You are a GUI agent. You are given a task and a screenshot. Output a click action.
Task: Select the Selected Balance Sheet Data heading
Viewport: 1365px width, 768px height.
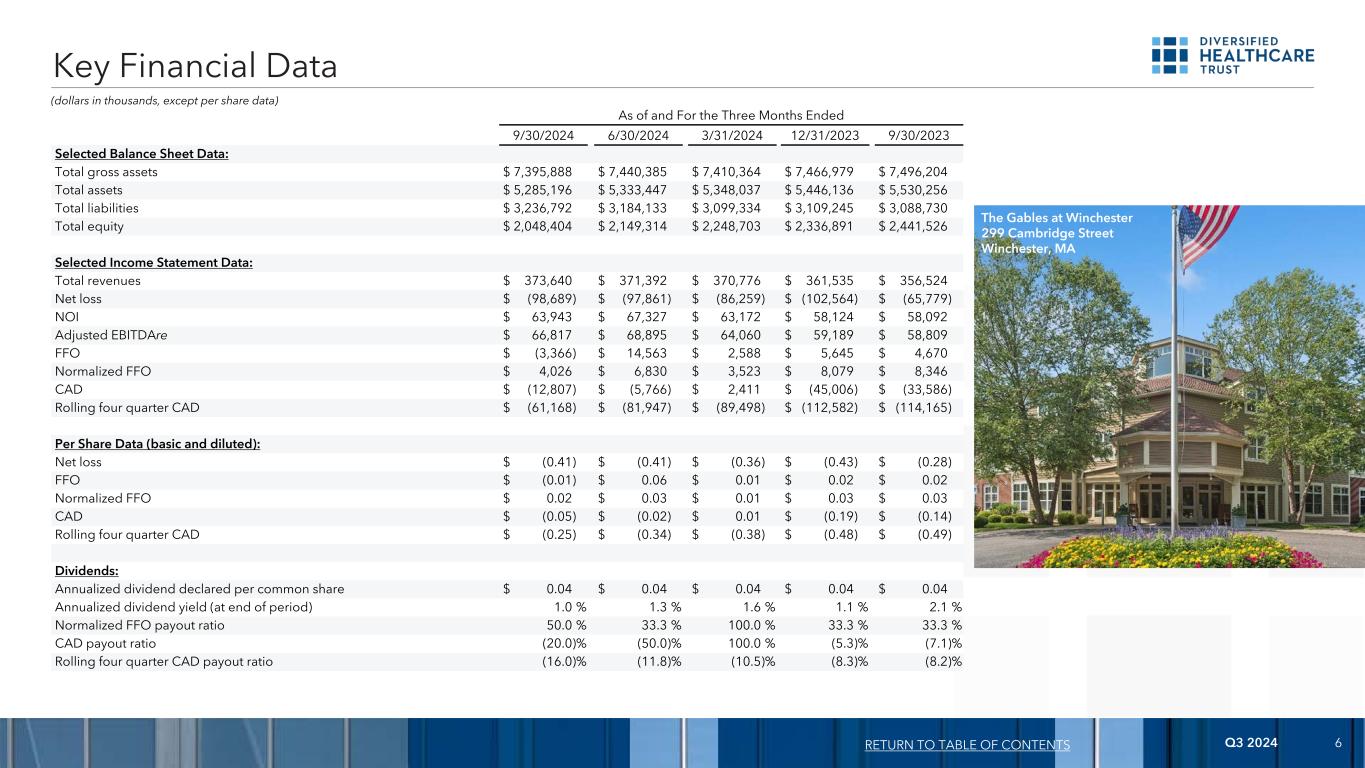pos(141,154)
